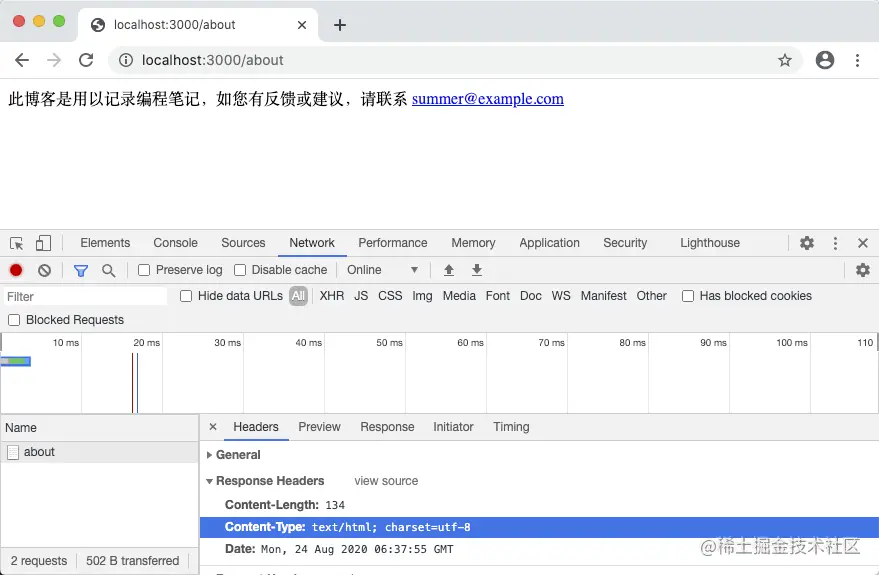Show the Preview tab of the request
Screen dimensions: 879x575
pyautogui.click(x=319, y=426)
